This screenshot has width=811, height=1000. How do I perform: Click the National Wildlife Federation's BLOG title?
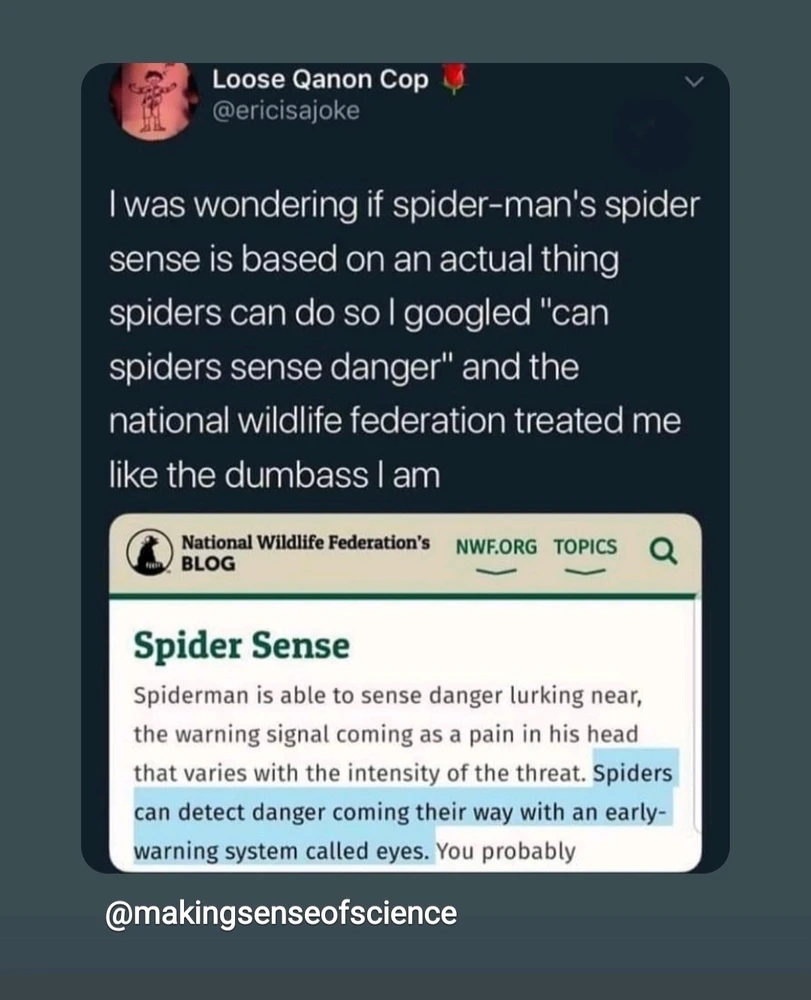305,552
